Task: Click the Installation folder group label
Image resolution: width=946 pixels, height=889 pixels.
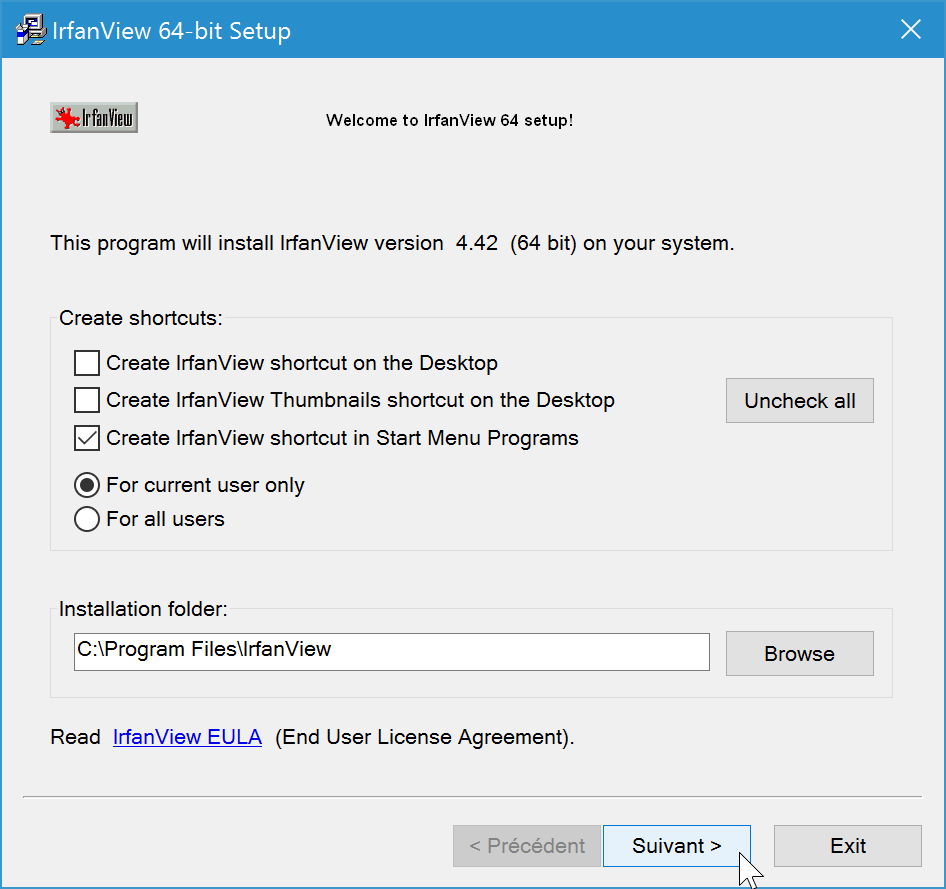Action: point(143,609)
